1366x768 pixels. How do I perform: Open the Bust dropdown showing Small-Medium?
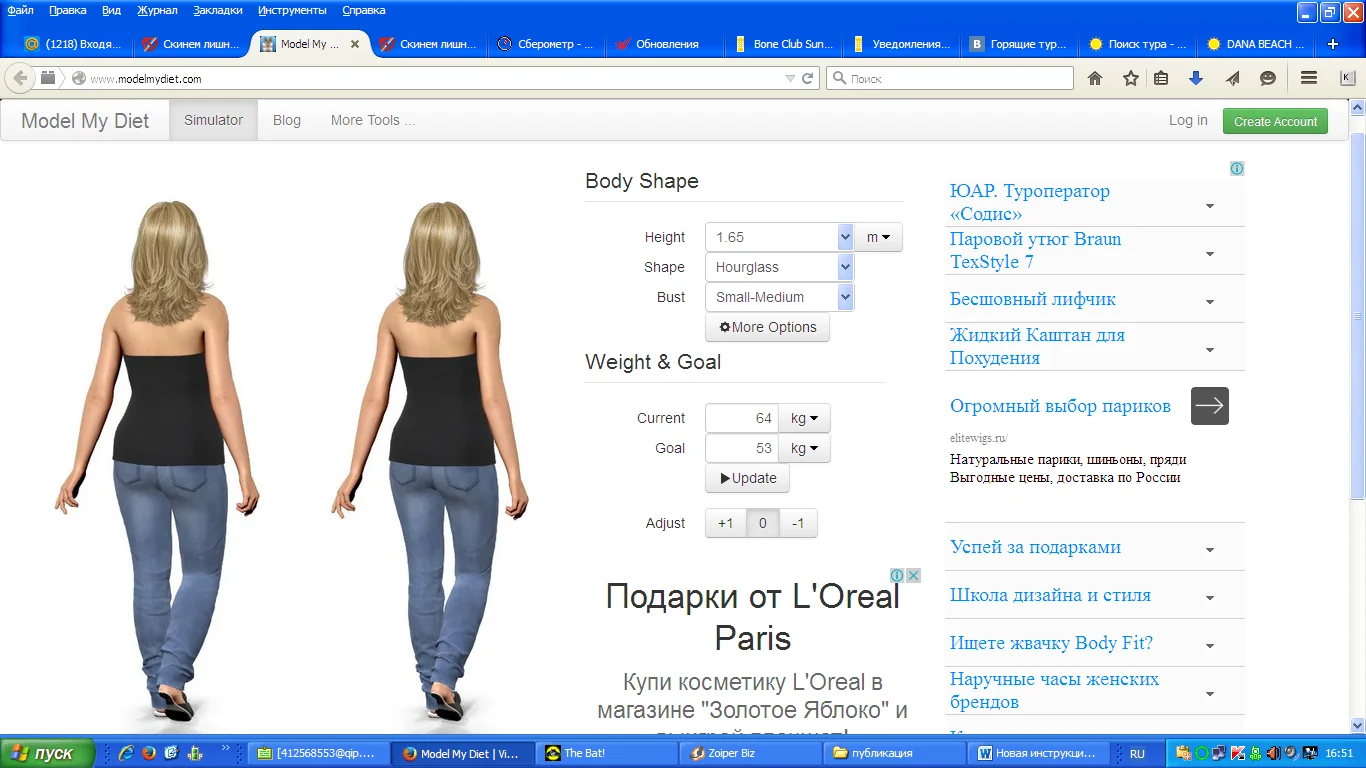(779, 297)
